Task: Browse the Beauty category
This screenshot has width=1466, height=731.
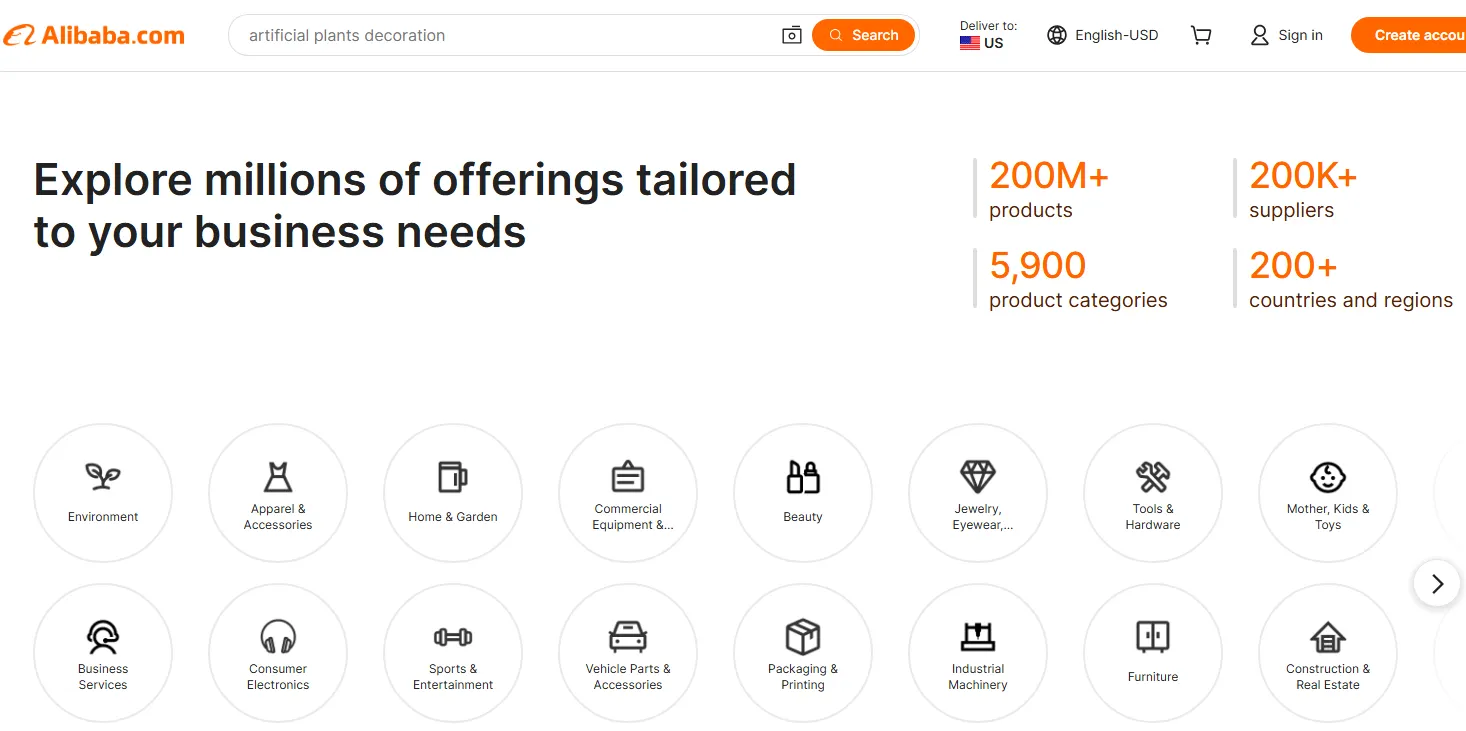Action: [803, 492]
